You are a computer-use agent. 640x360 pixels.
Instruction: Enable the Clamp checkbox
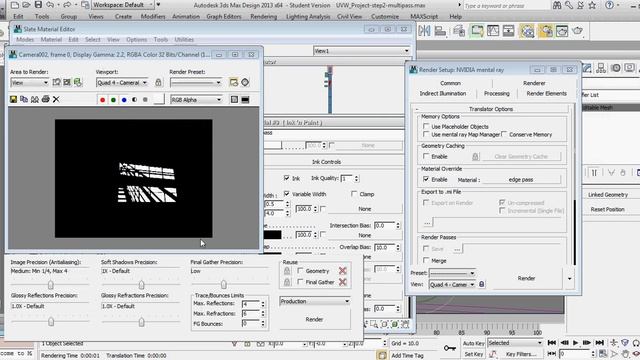tap(354, 194)
